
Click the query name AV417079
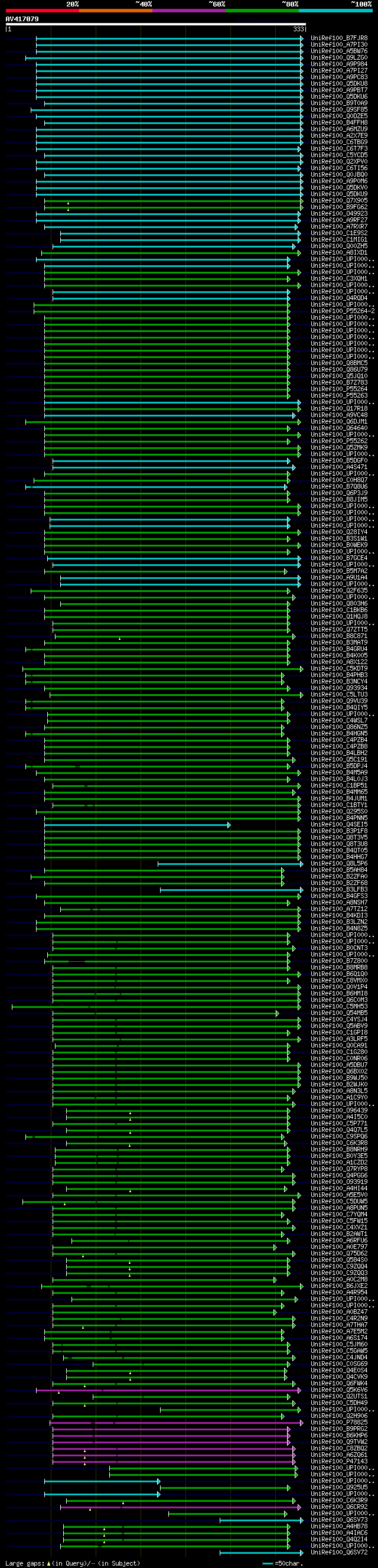22,19
